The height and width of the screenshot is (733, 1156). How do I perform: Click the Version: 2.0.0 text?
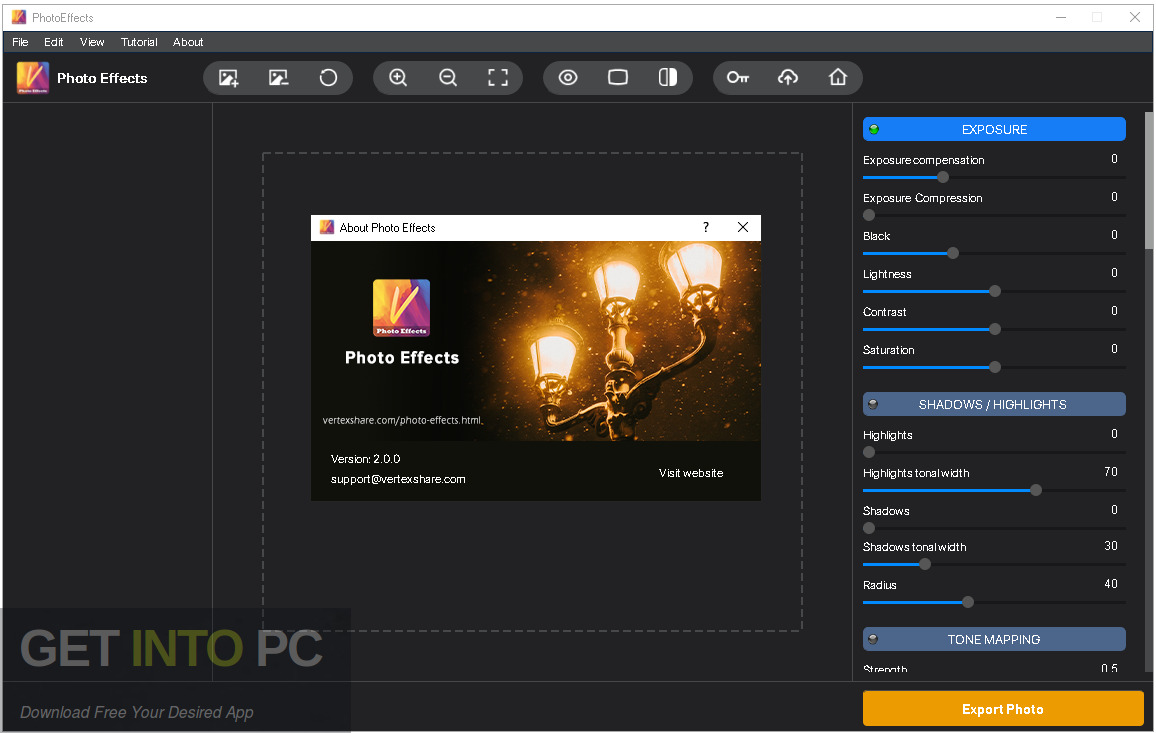[x=366, y=459]
